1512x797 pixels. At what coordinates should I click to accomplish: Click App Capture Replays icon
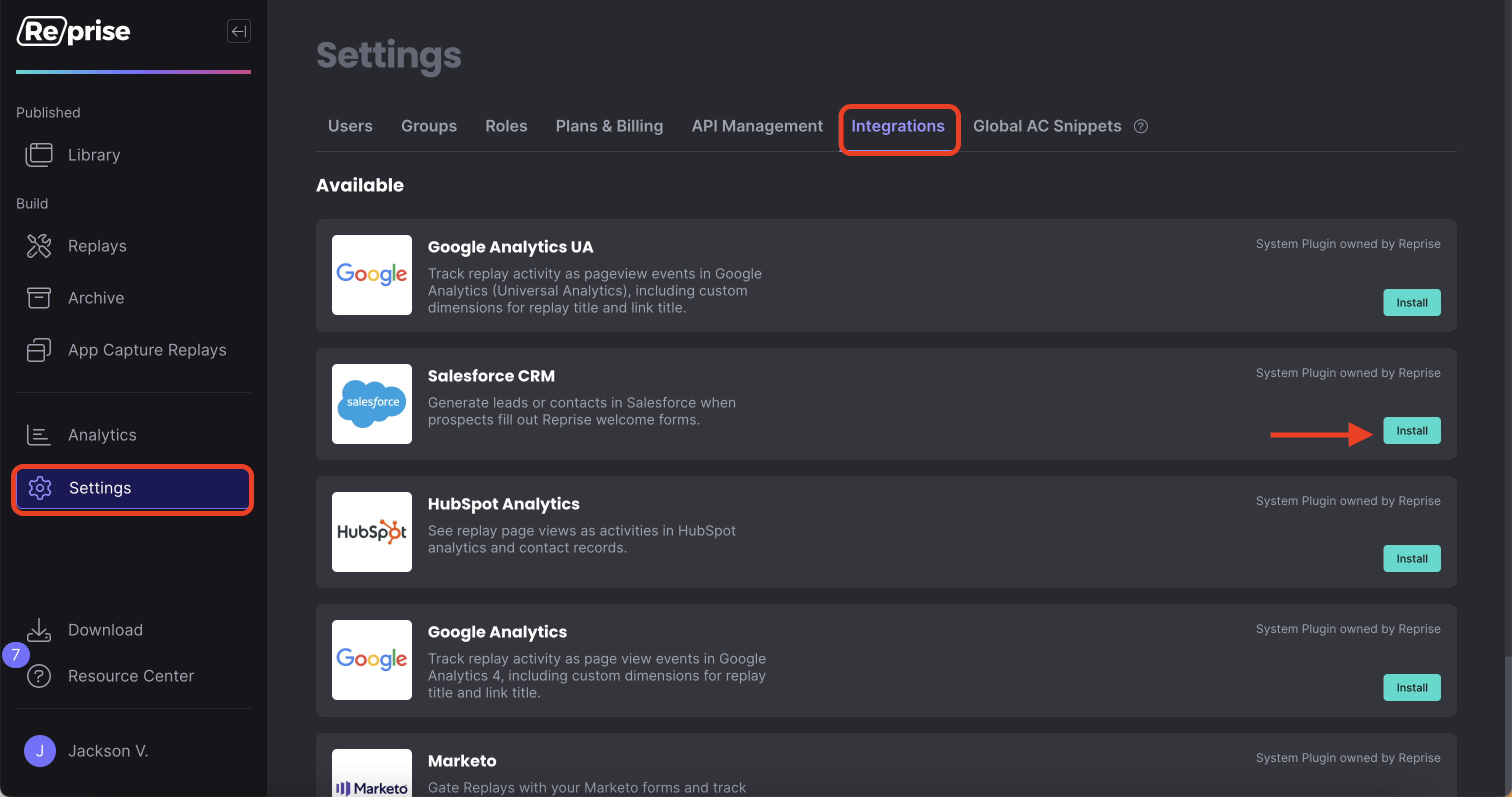38,350
